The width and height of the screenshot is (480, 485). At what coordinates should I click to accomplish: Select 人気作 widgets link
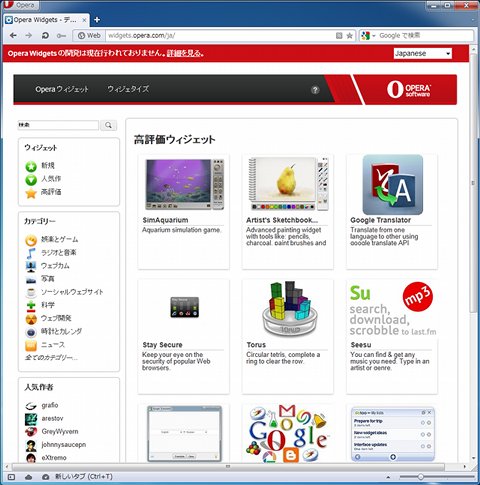click(51, 178)
